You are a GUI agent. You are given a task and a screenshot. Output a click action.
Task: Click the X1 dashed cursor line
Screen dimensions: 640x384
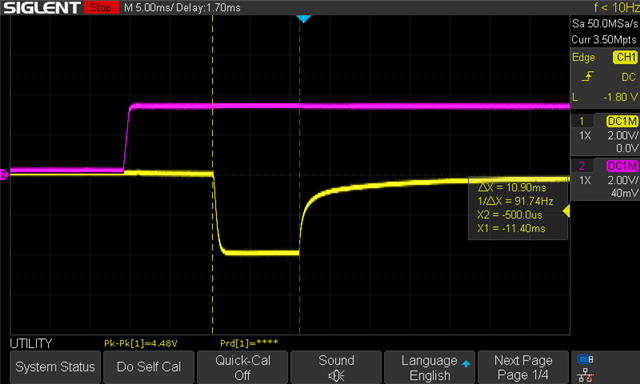tap(212, 175)
